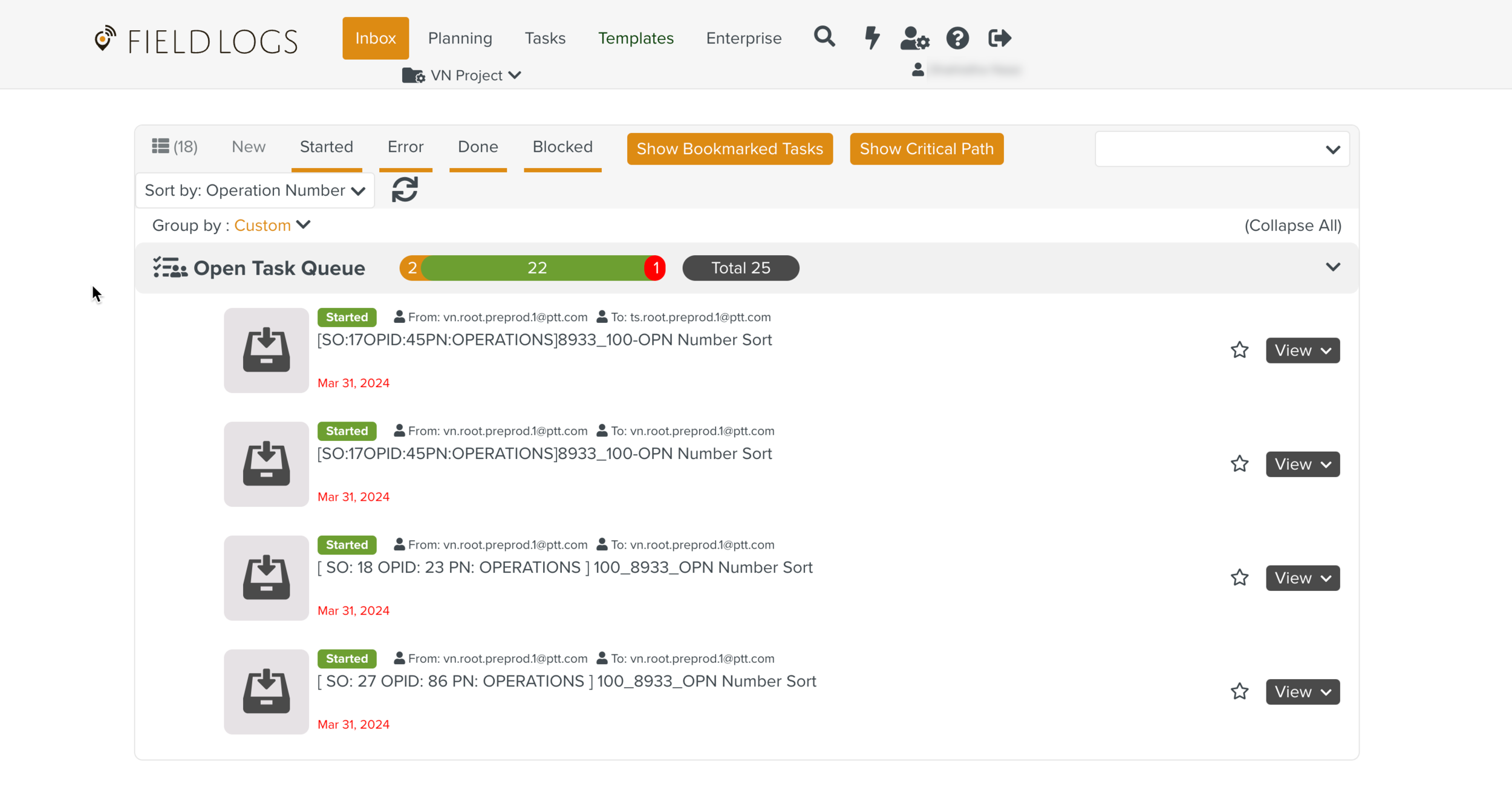Click the Collapse All link
This screenshot has width=1512, height=785.
coord(1292,226)
